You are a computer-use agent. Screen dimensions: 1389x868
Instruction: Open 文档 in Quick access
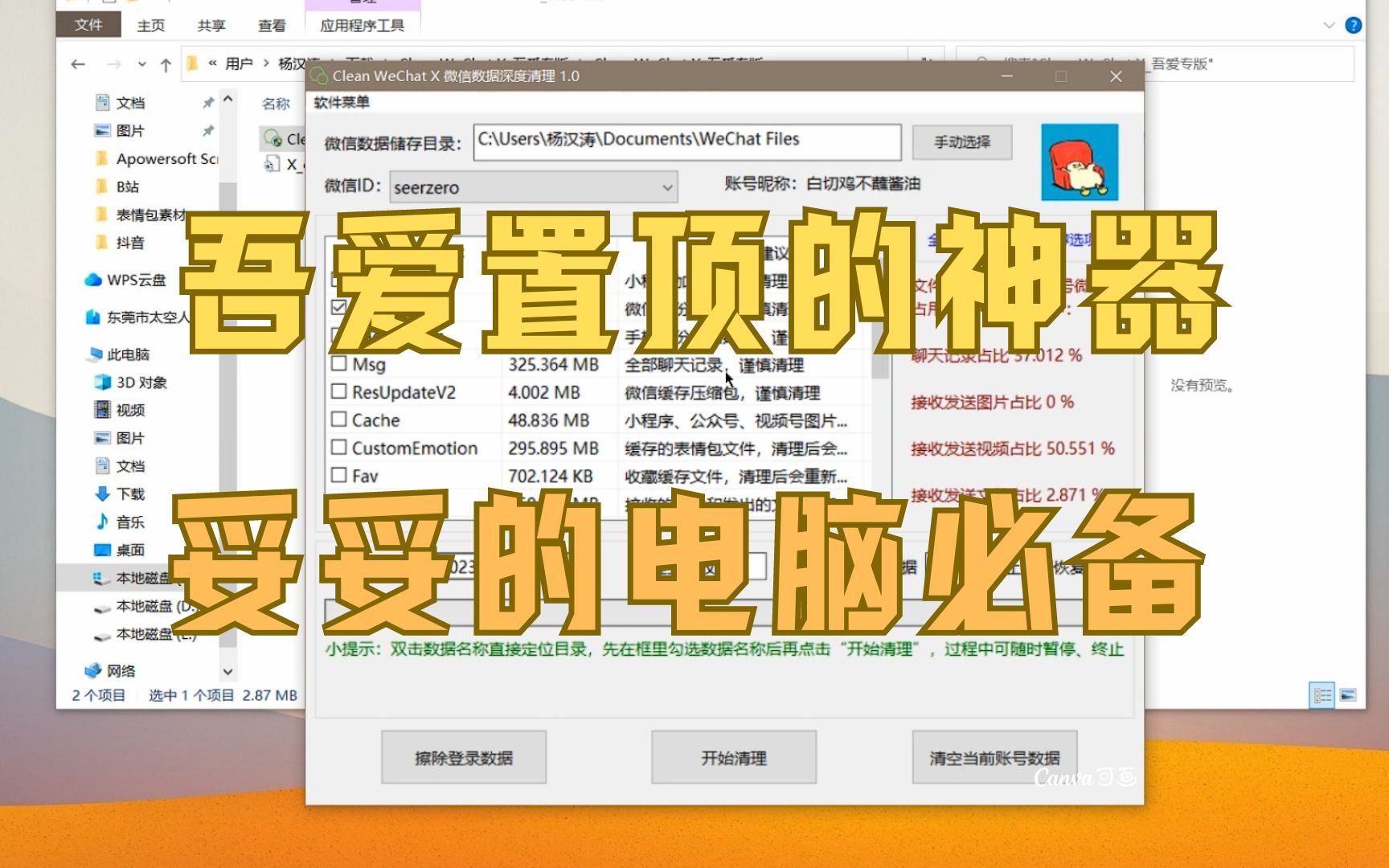tap(130, 103)
